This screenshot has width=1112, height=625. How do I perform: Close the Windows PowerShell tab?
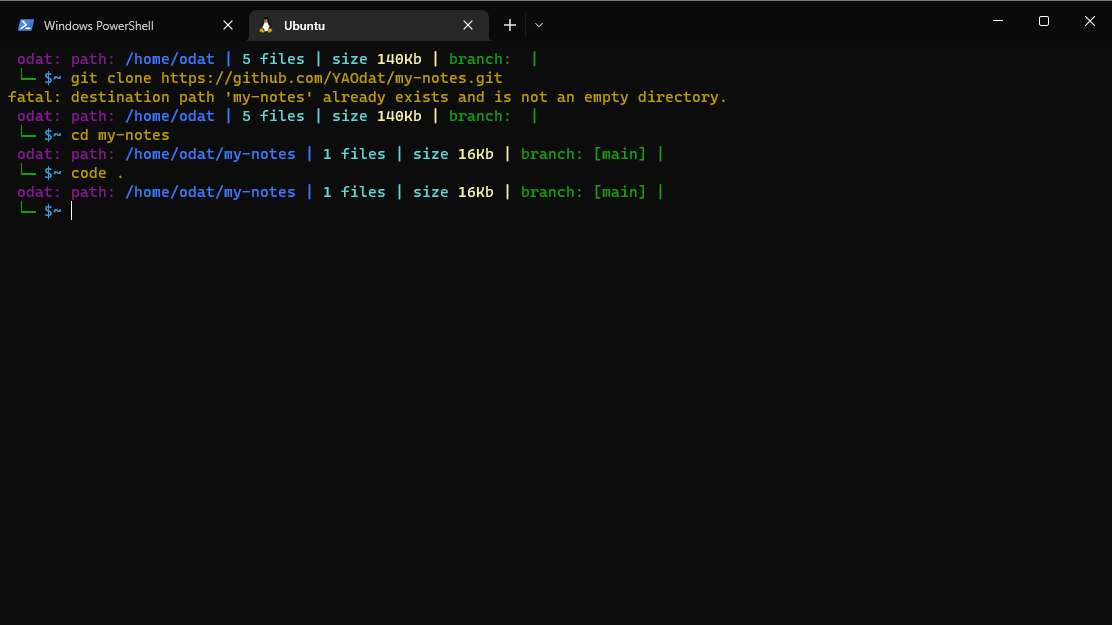tap(228, 26)
